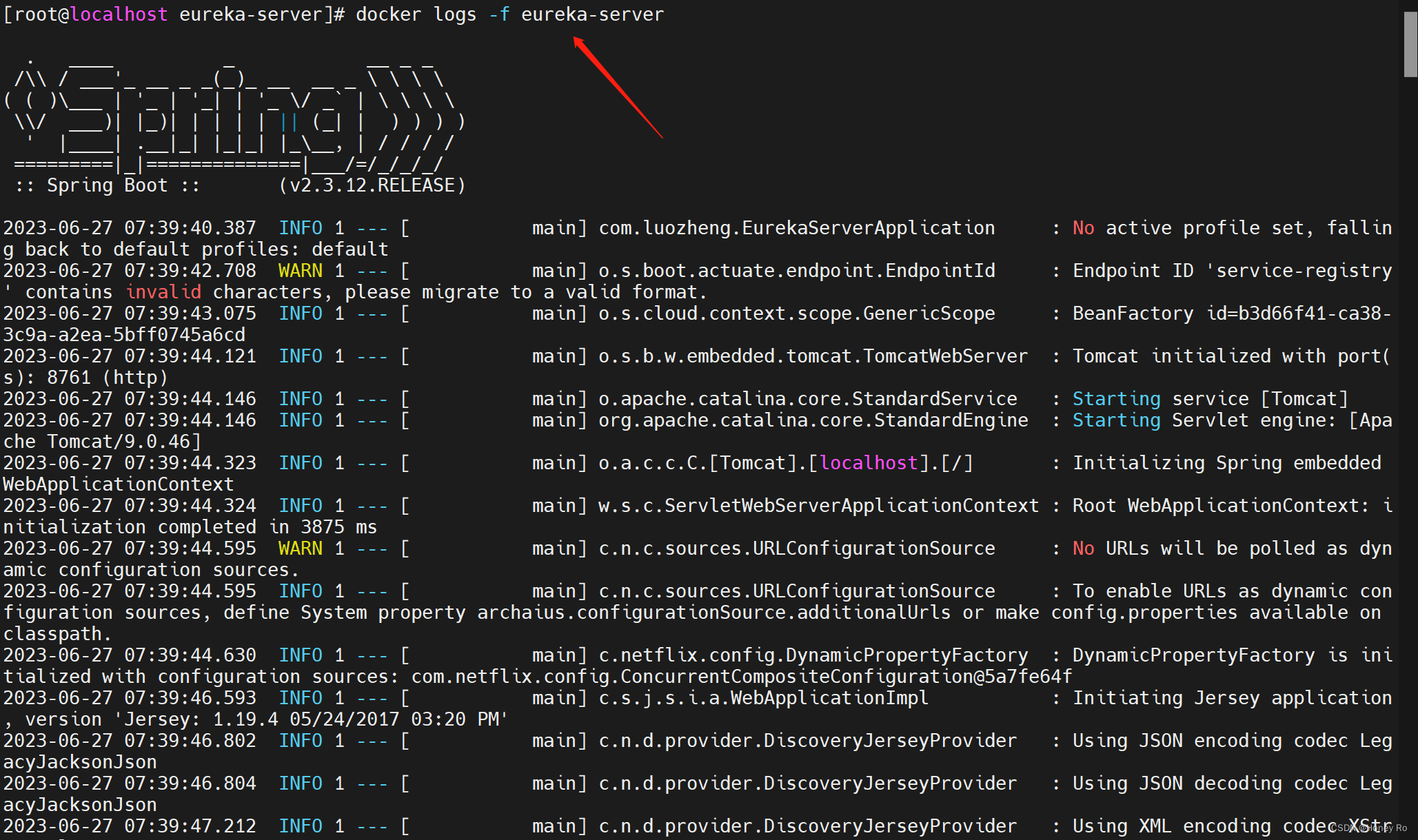This screenshot has height=840, width=1418.
Task: Click the terminal scrollbar thumb
Action: 1410,44
